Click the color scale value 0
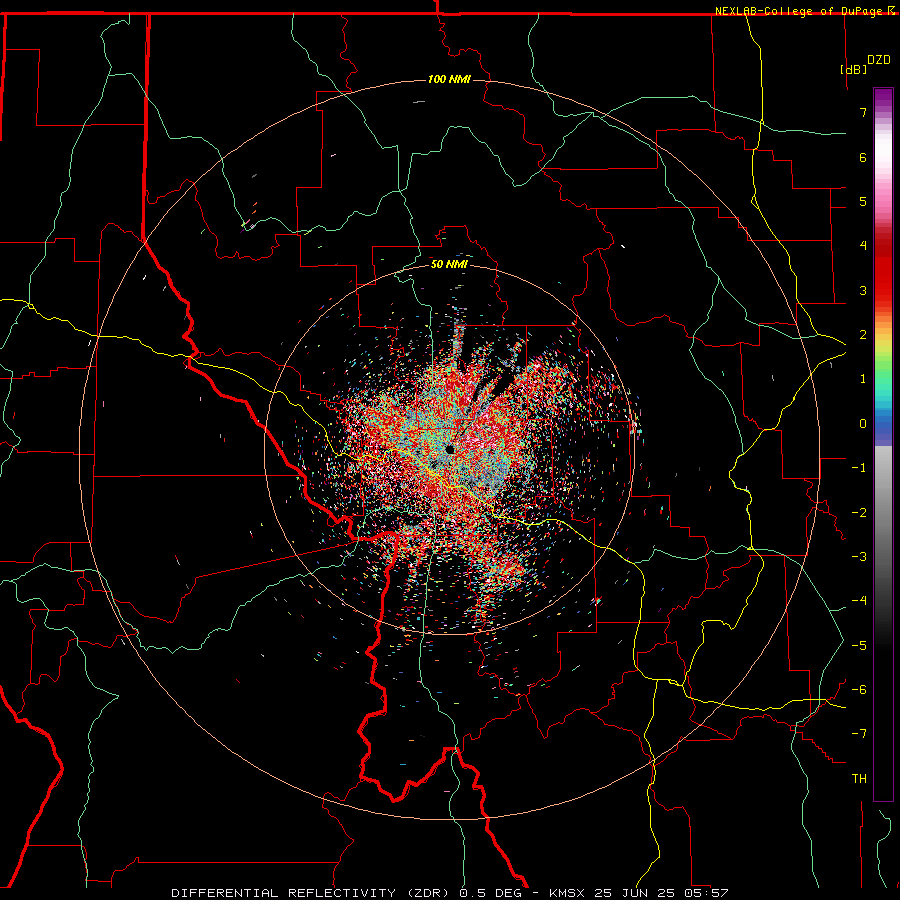 coord(863,424)
